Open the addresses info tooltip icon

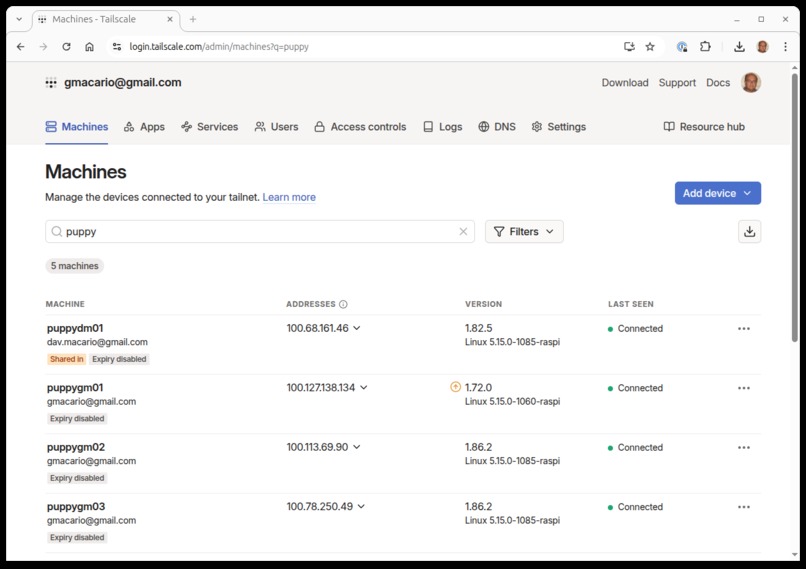tap(343, 304)
